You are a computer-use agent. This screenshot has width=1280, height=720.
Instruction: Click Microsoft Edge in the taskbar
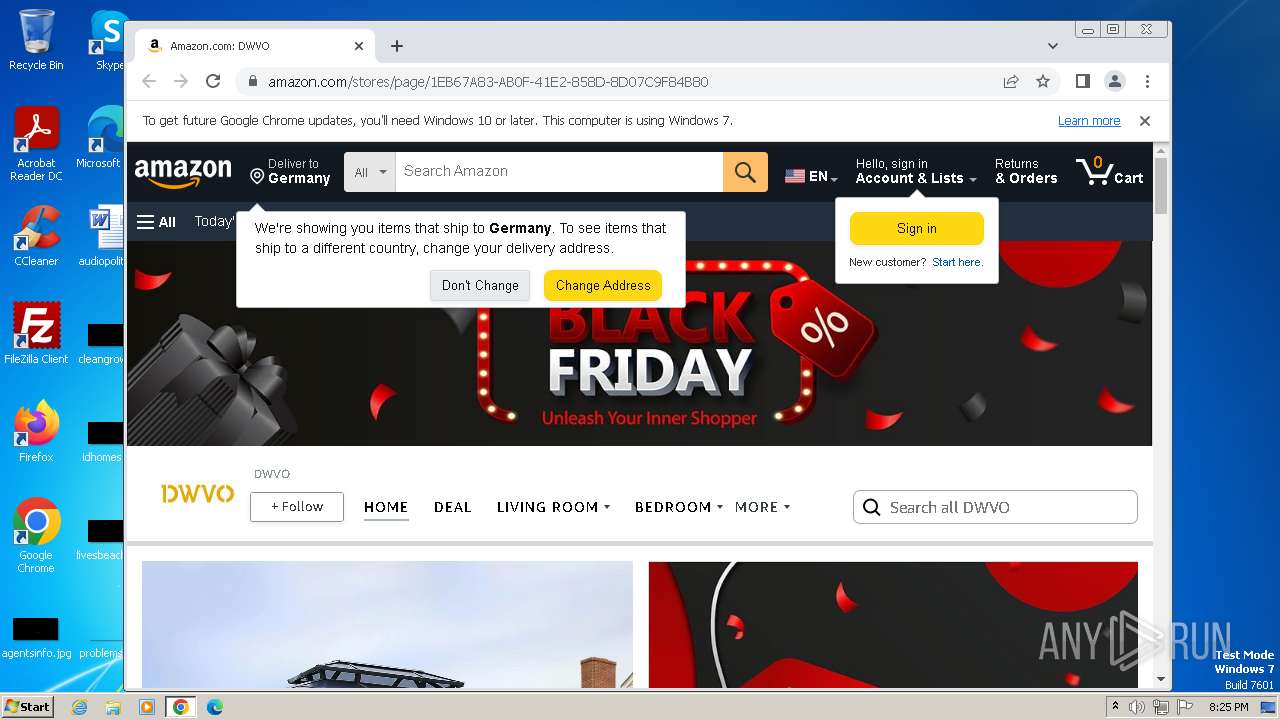tap(214, 707)
